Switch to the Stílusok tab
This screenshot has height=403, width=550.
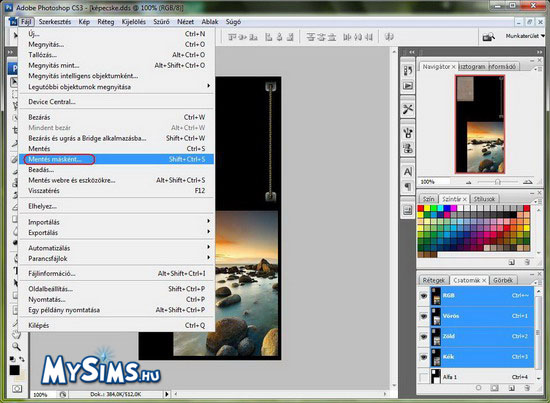484,199
